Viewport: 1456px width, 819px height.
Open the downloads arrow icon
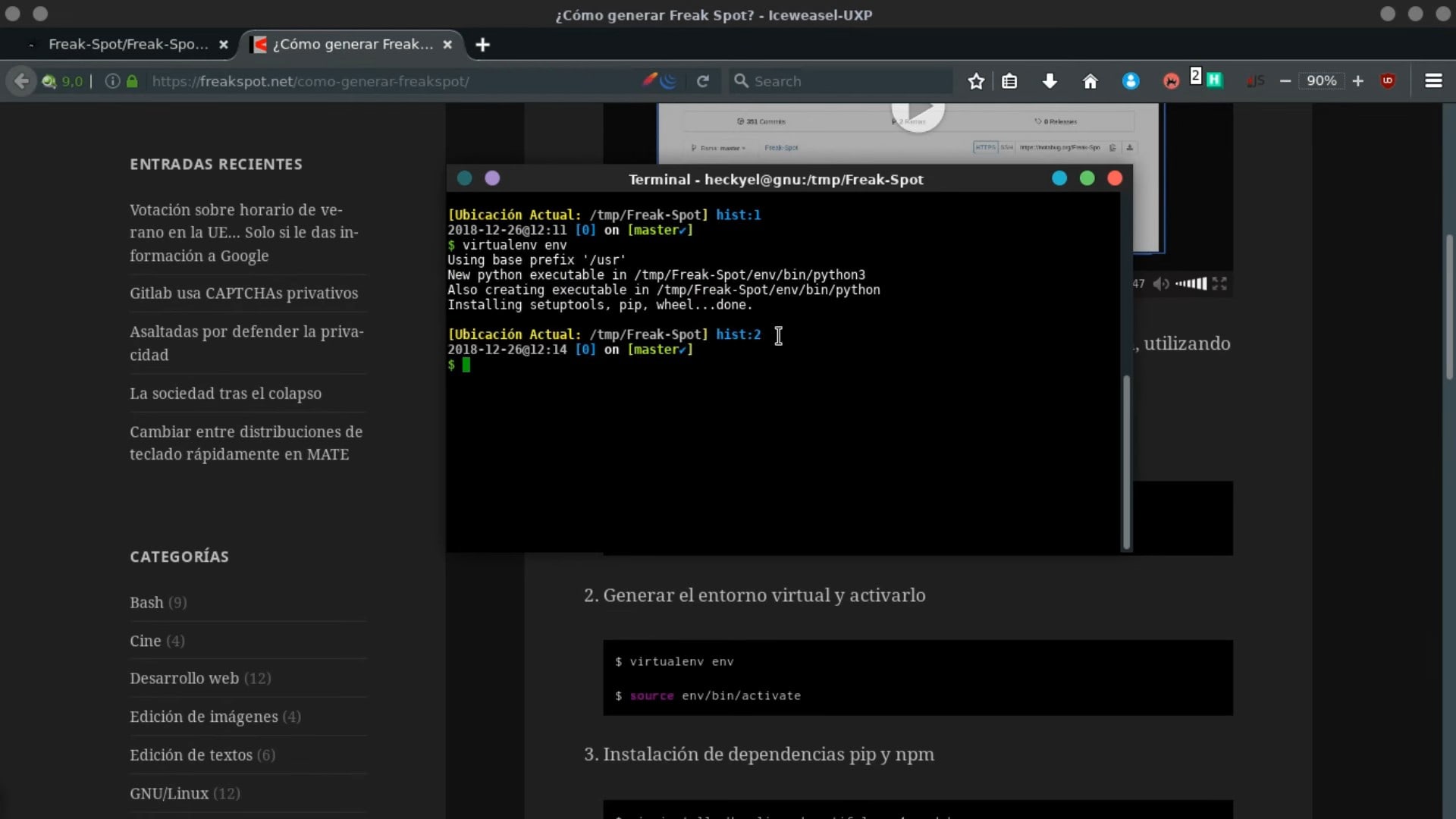point(1050,81)
